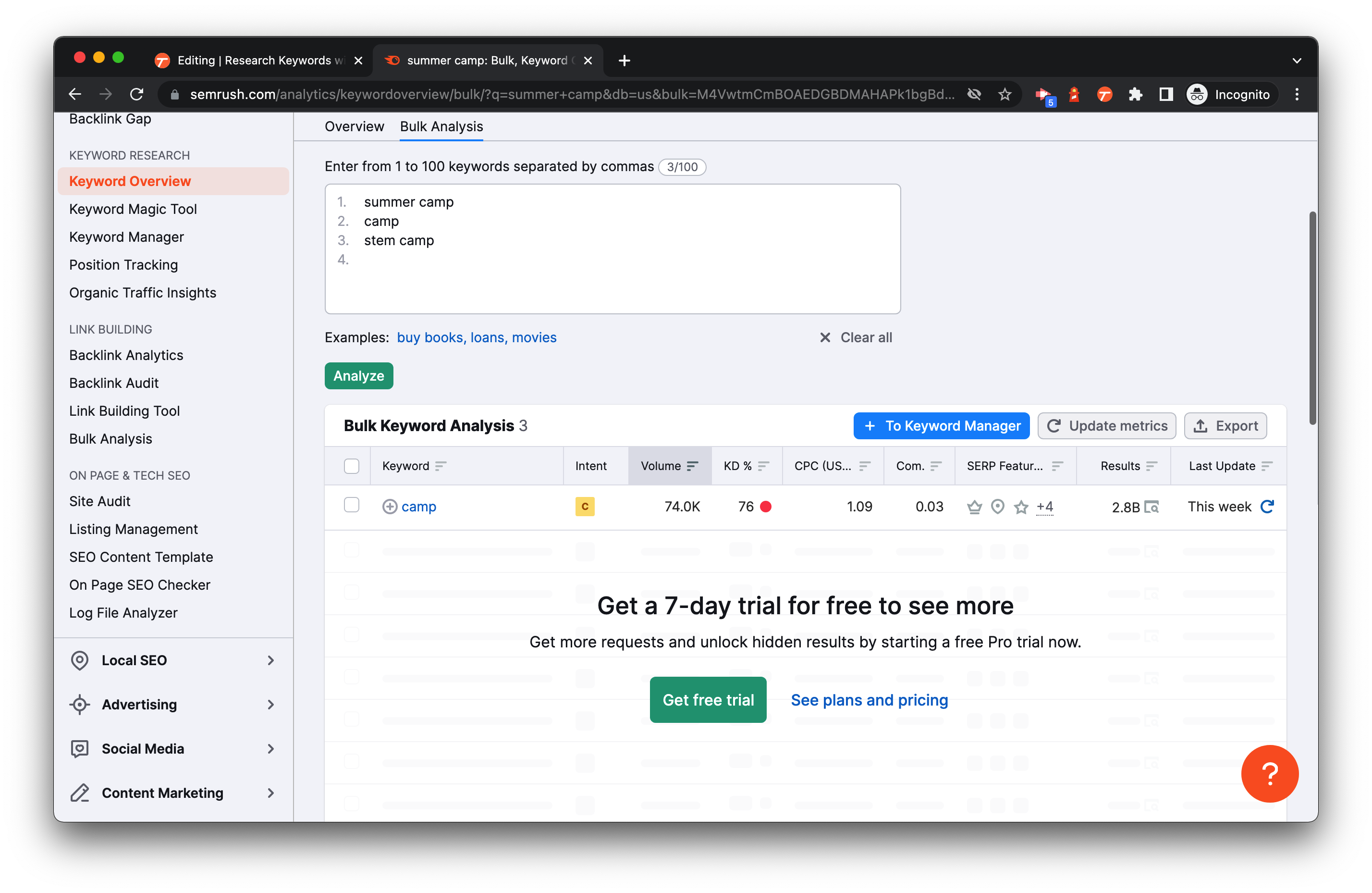Click the location pin SERP feature icon
This screenshot has height=893, width=1372.
pos(998,507)
